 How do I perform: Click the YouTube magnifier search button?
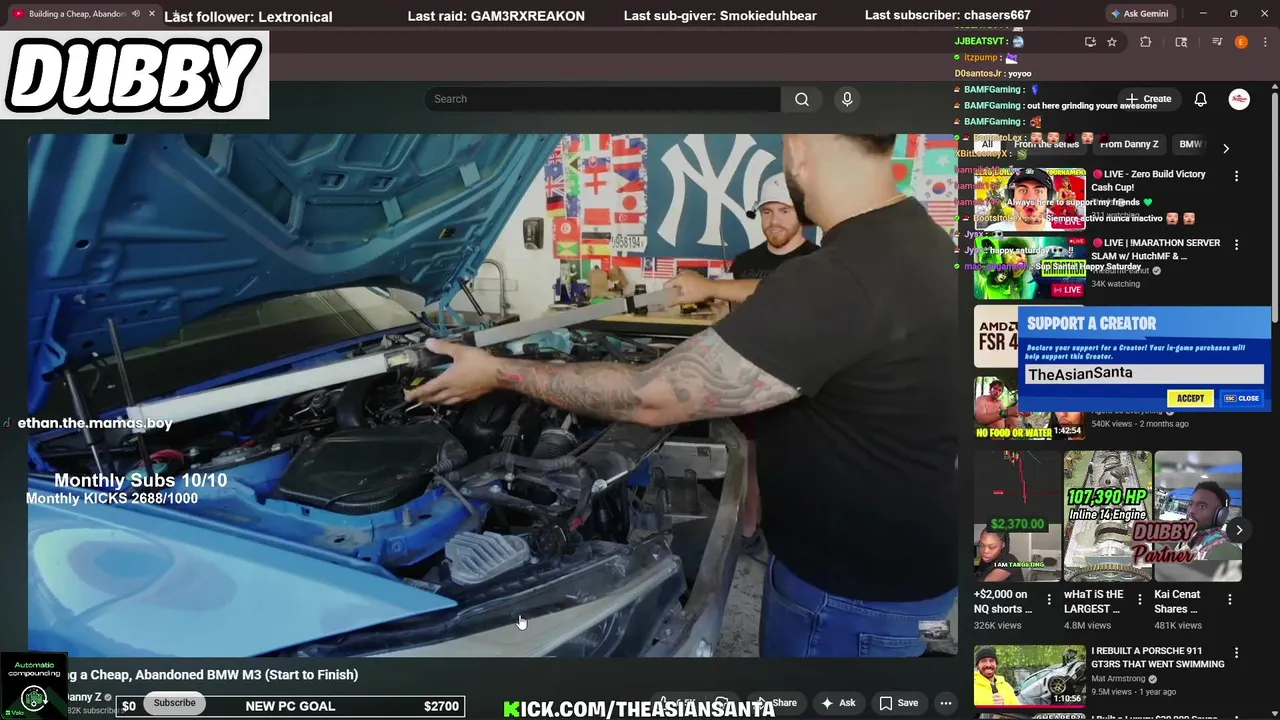[x=802, y=99]
